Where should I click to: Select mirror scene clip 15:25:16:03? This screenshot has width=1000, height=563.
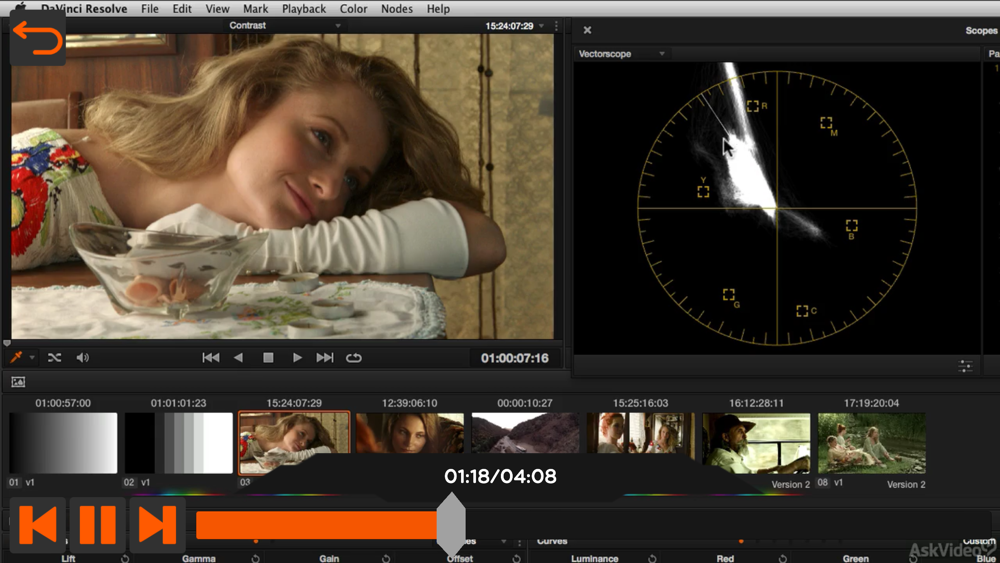point(641,434)
